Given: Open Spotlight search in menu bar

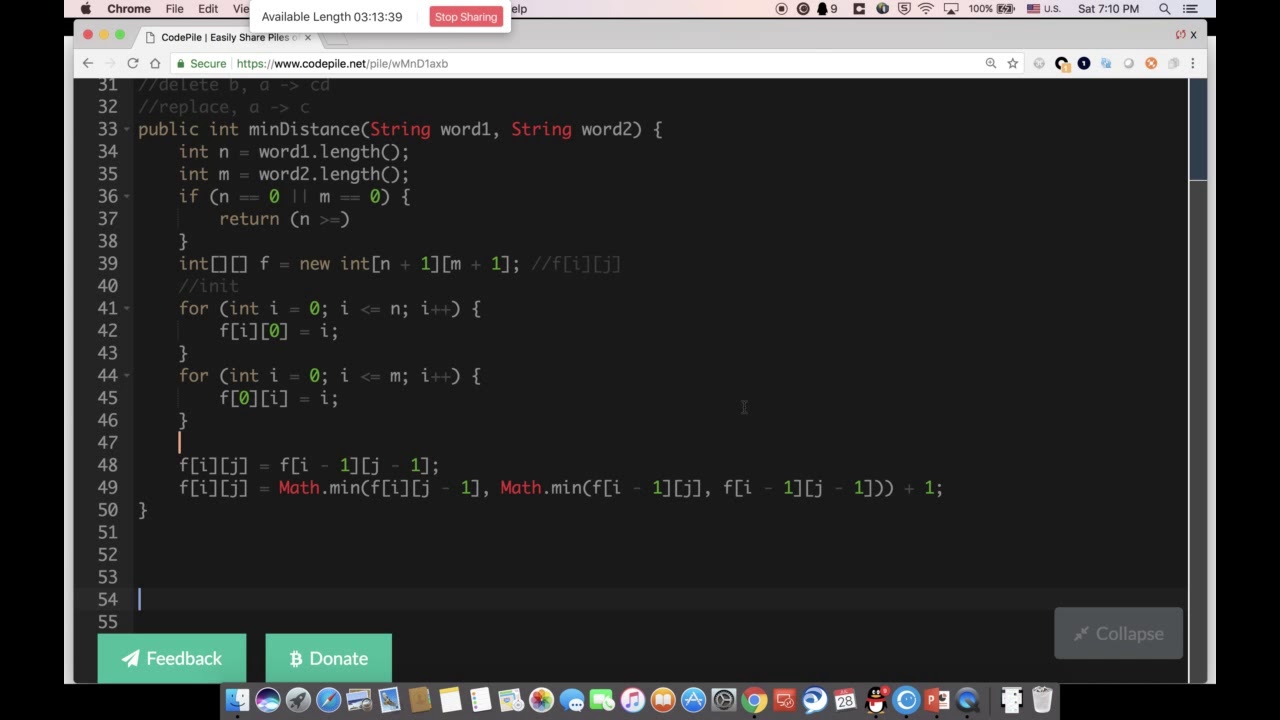Looking at the screenshot, I should point(1165,9).
